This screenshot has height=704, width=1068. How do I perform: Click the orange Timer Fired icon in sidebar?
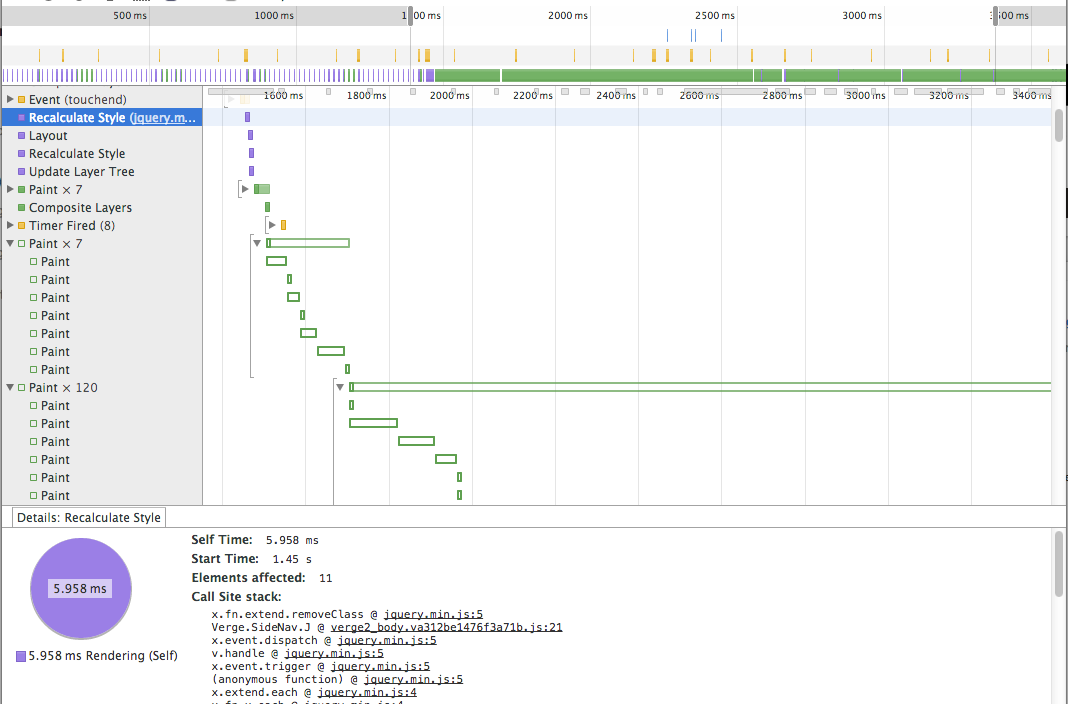[x=21, y=226]
